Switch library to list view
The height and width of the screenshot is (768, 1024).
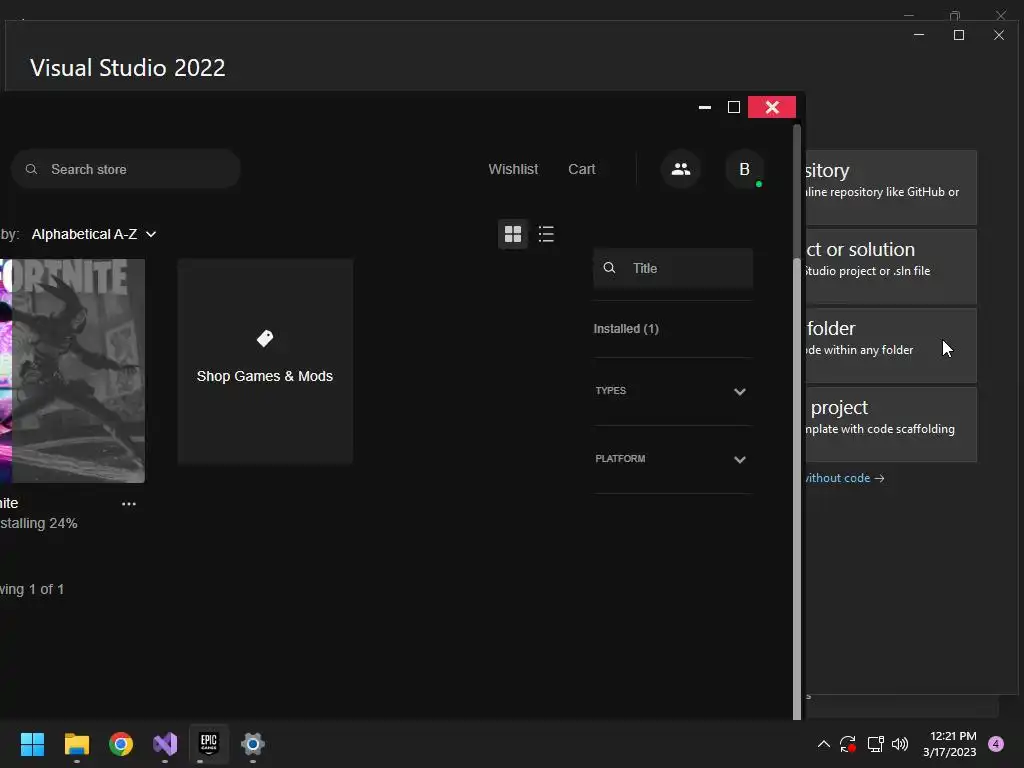(x=546, y=234)
